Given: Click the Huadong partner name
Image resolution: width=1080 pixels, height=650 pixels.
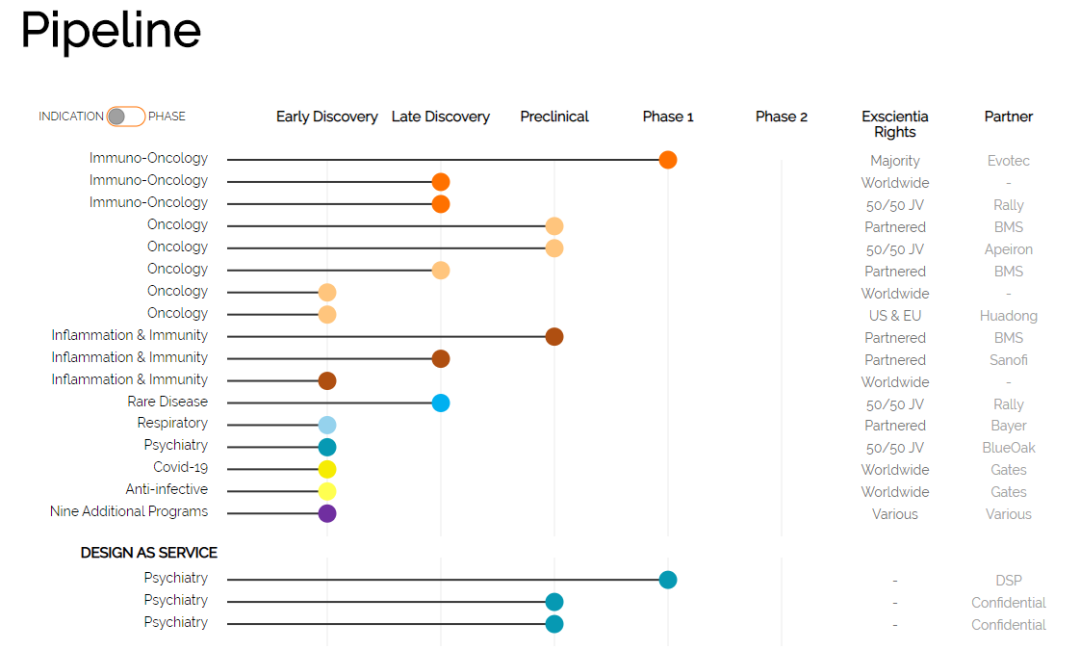Looking at the screenshot, I should [x=1008, y=316].
